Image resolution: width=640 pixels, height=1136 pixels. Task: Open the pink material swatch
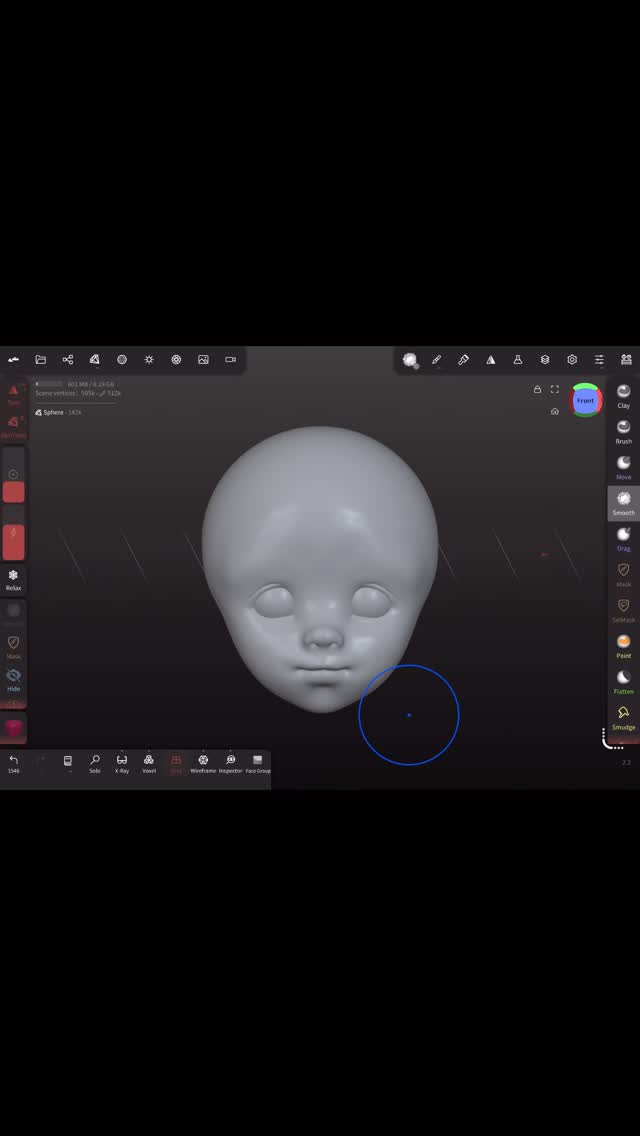(14, 728)
